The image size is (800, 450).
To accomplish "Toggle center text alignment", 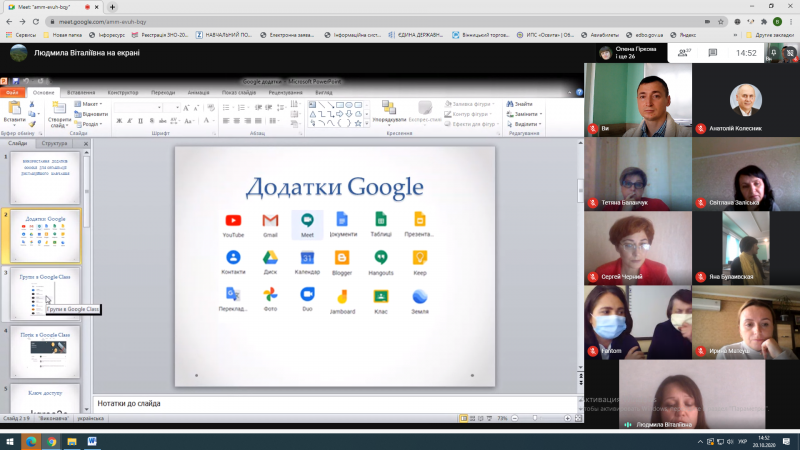I will click(x=237, y=121).
